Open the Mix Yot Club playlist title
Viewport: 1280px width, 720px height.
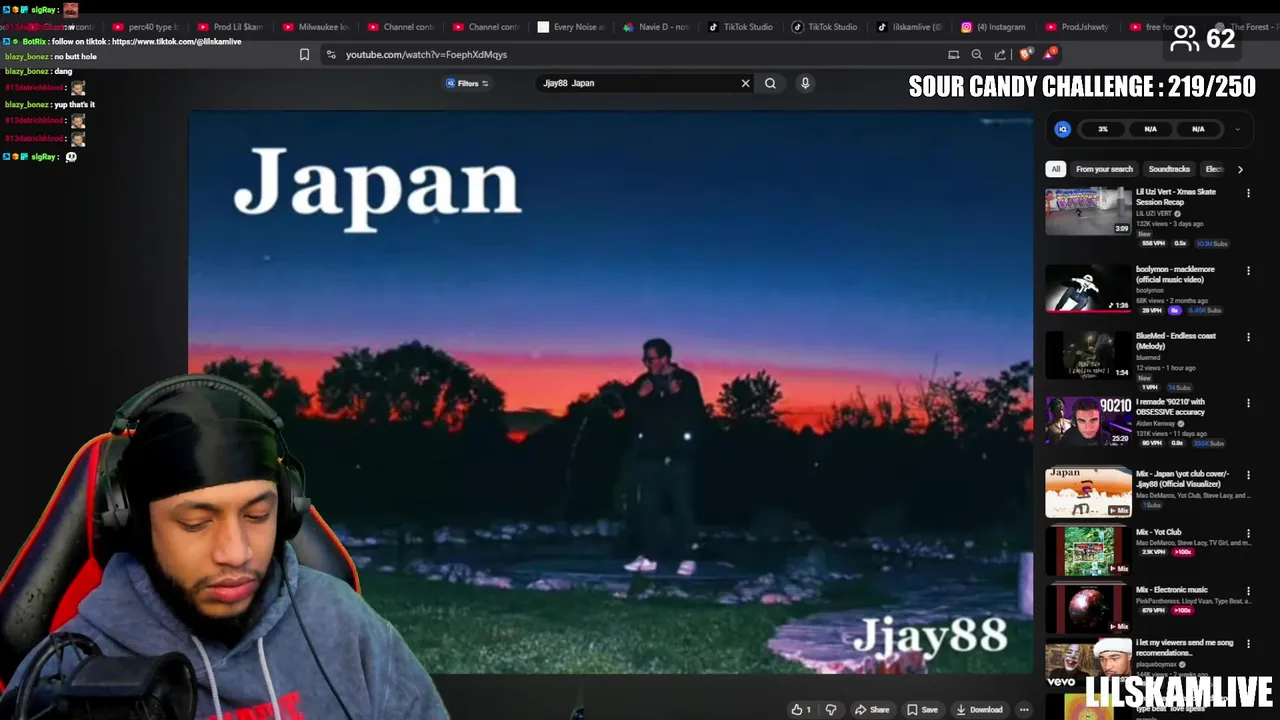[x=1158, y=532]
